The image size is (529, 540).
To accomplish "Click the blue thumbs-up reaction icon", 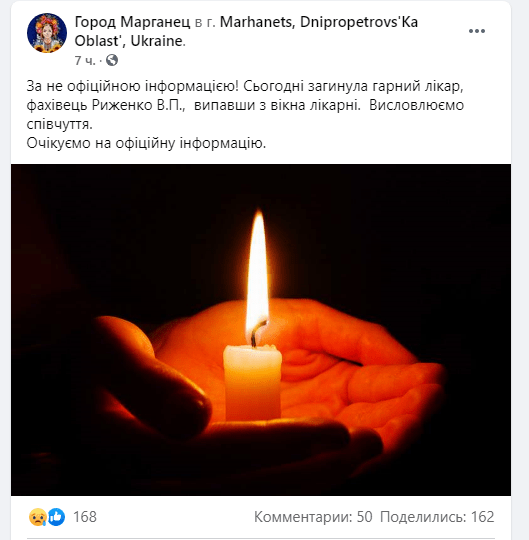I will [x=56, y=517].
